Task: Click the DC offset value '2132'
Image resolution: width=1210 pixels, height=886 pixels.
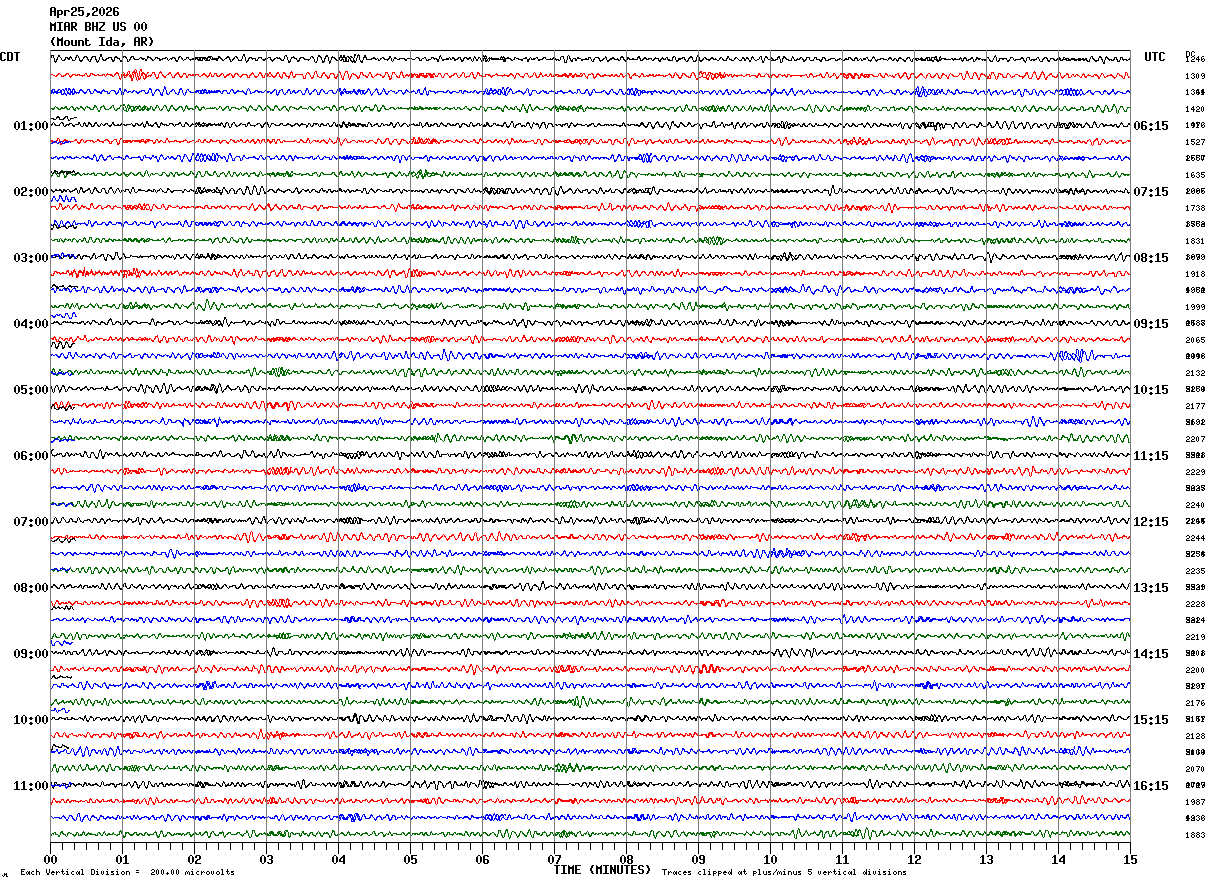Action: 1195,373
